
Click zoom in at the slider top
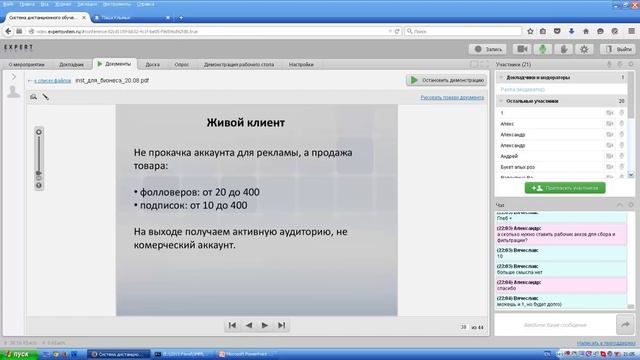tap(39, 132)
